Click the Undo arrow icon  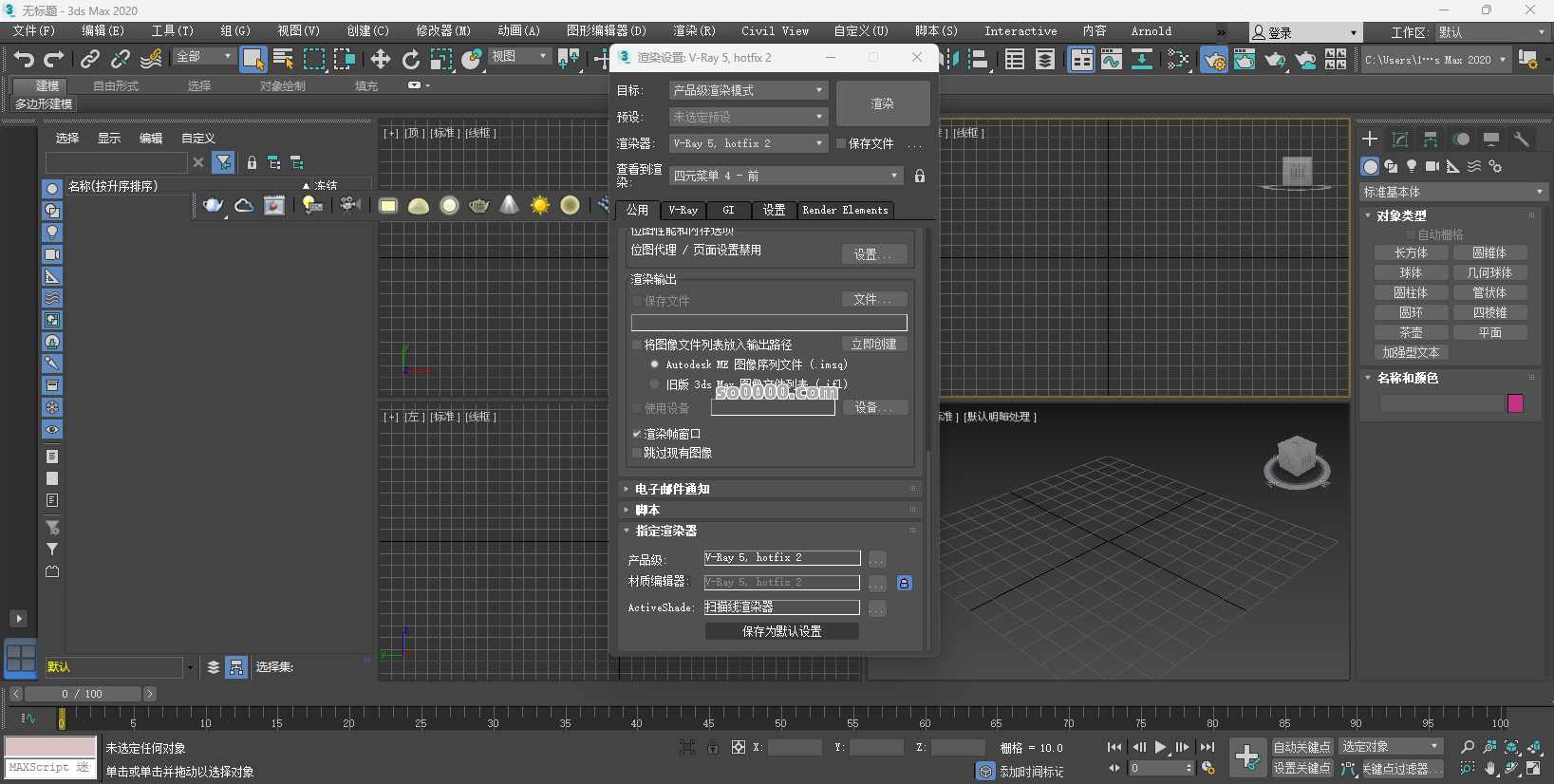pos(23,59)
